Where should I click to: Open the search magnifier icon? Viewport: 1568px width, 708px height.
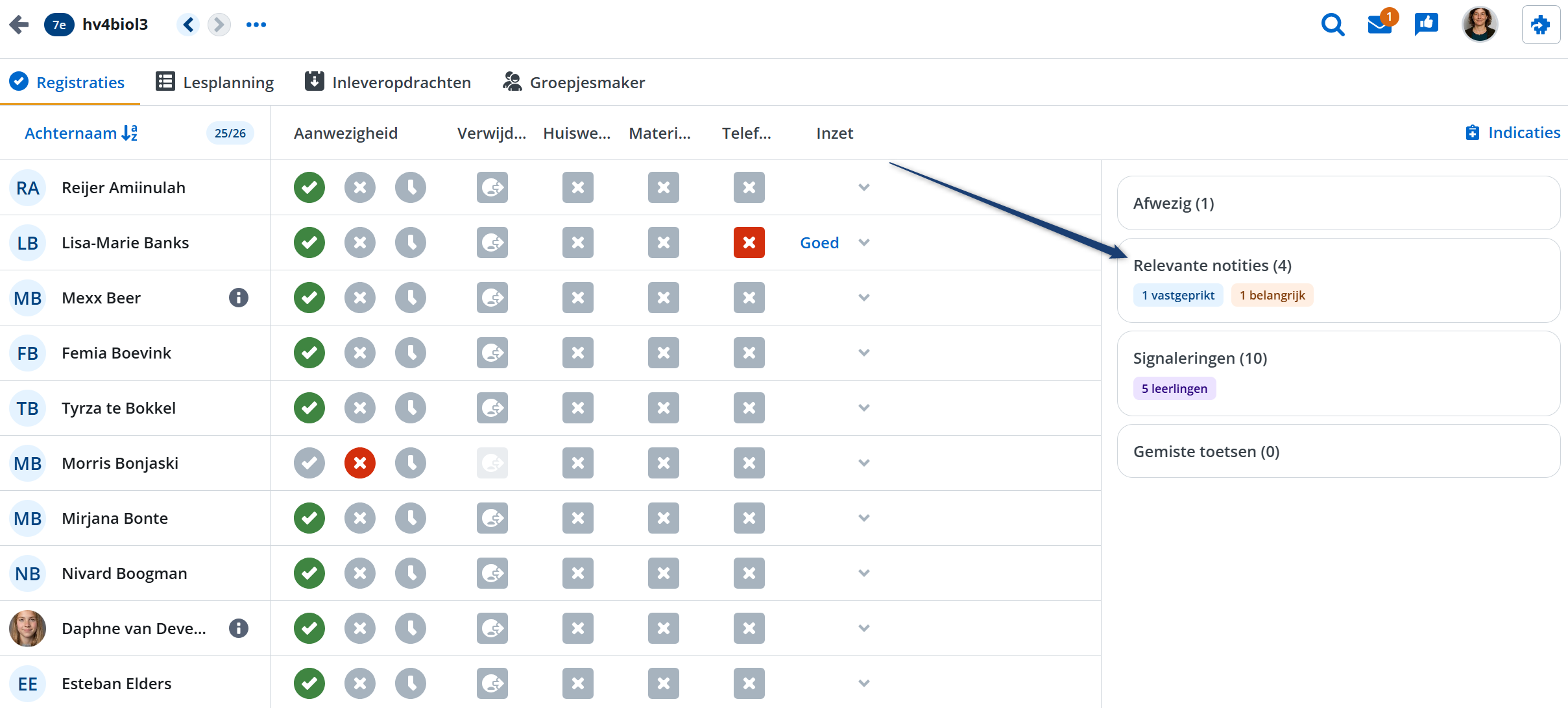click(1333, 25)
